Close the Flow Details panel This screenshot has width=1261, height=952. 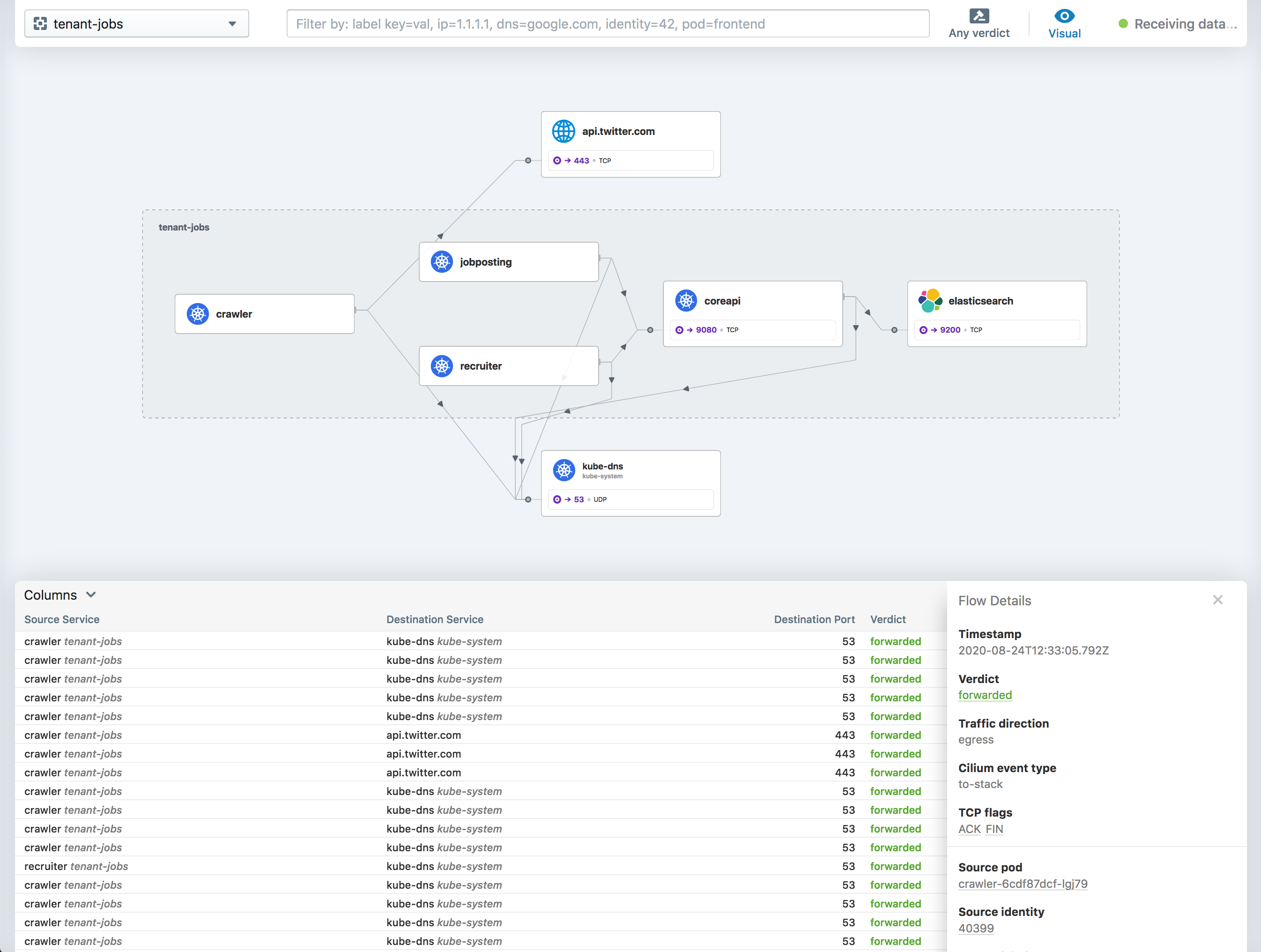[1217, 600]
